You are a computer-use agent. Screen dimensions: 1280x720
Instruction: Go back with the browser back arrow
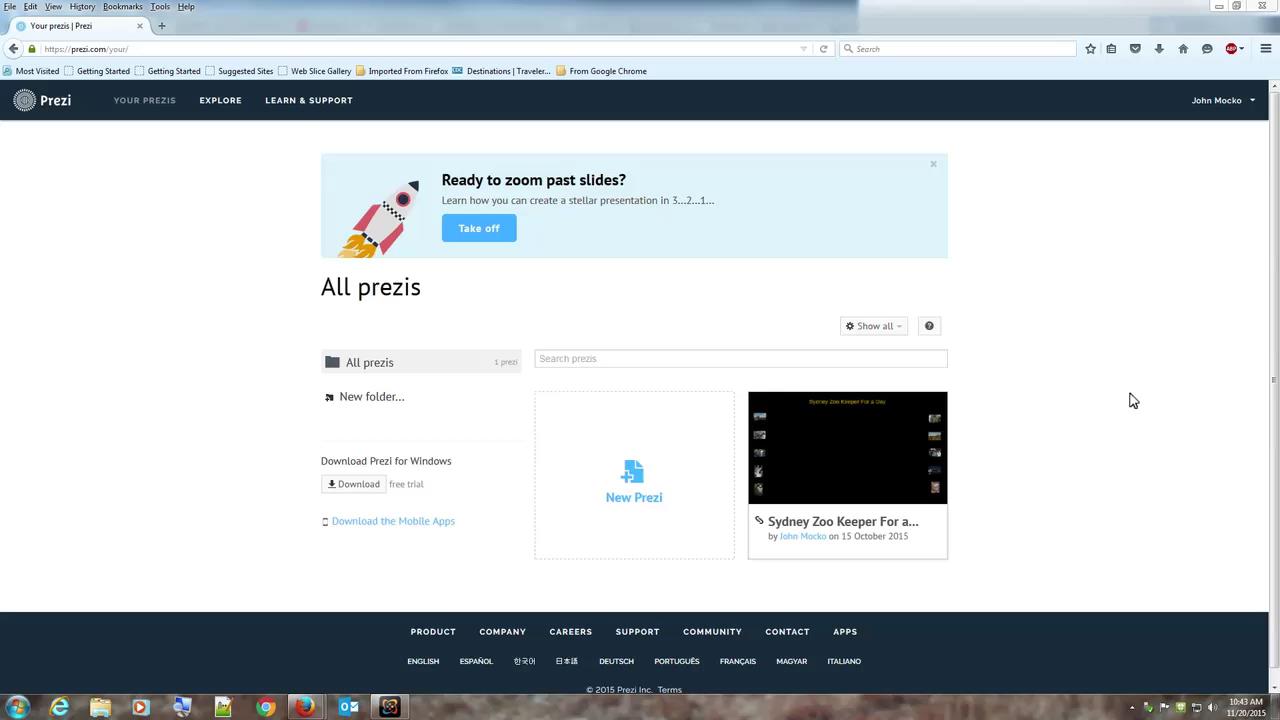coord(13,49)
